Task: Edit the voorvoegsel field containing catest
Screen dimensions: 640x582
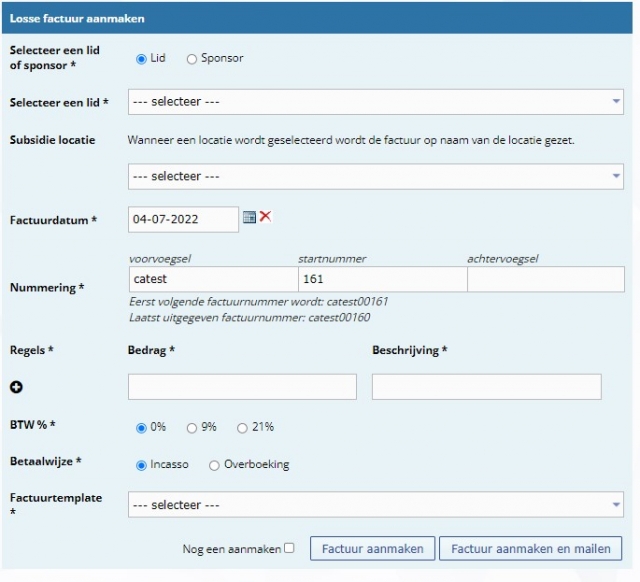Action: click(212, 280)
